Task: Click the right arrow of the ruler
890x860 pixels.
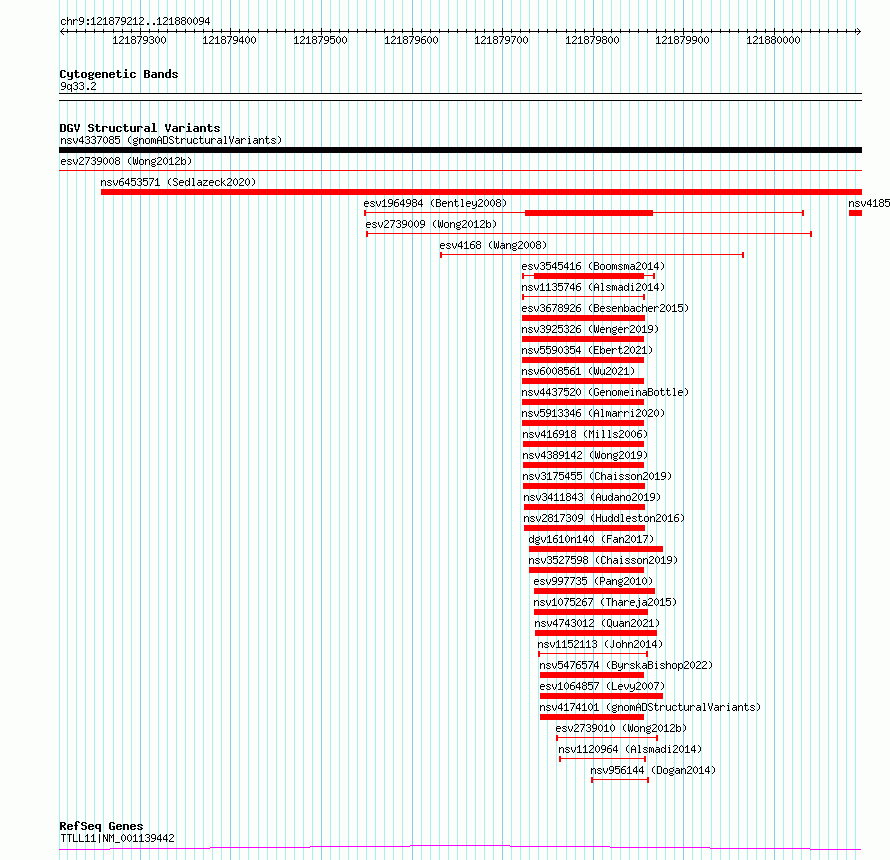Action: coord(859,32)
